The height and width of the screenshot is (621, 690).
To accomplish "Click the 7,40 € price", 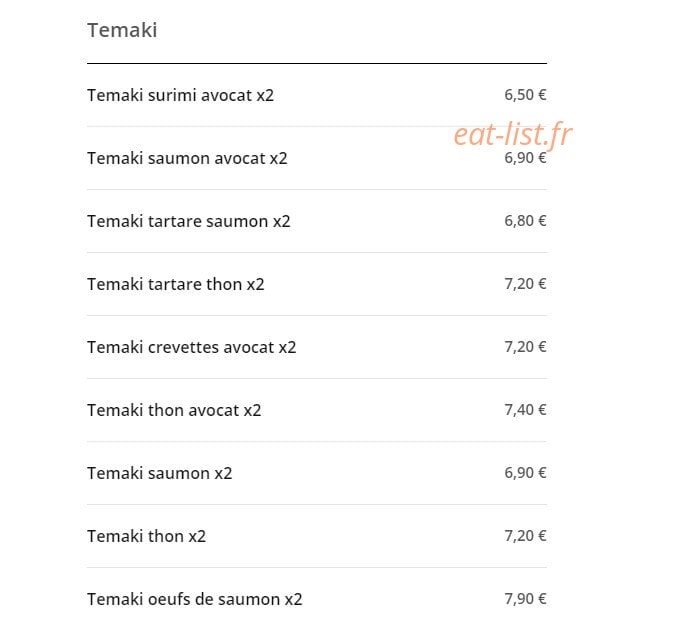I will 525,410.
